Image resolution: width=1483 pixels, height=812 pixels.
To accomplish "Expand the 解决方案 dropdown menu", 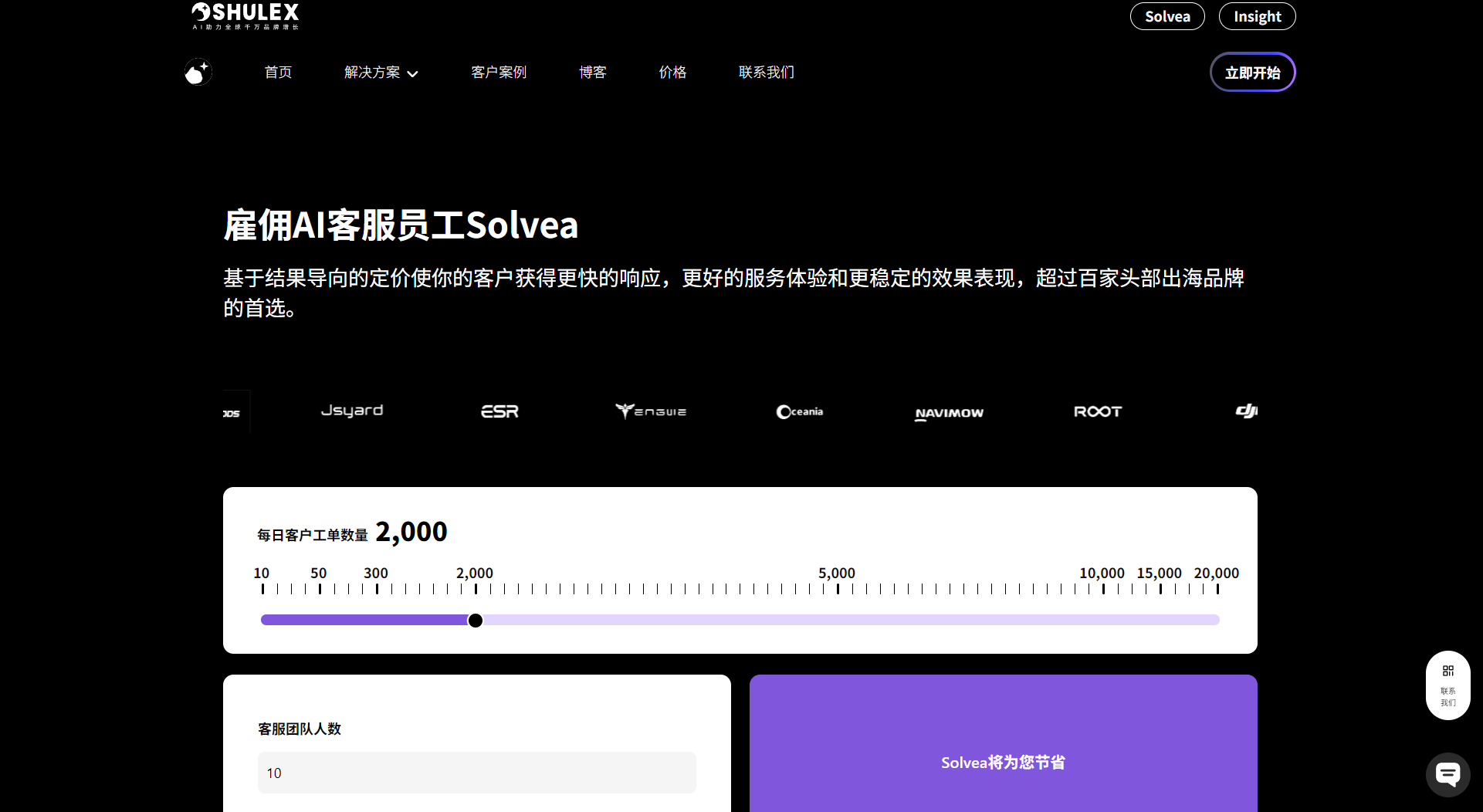I will [x=373, y=72].
